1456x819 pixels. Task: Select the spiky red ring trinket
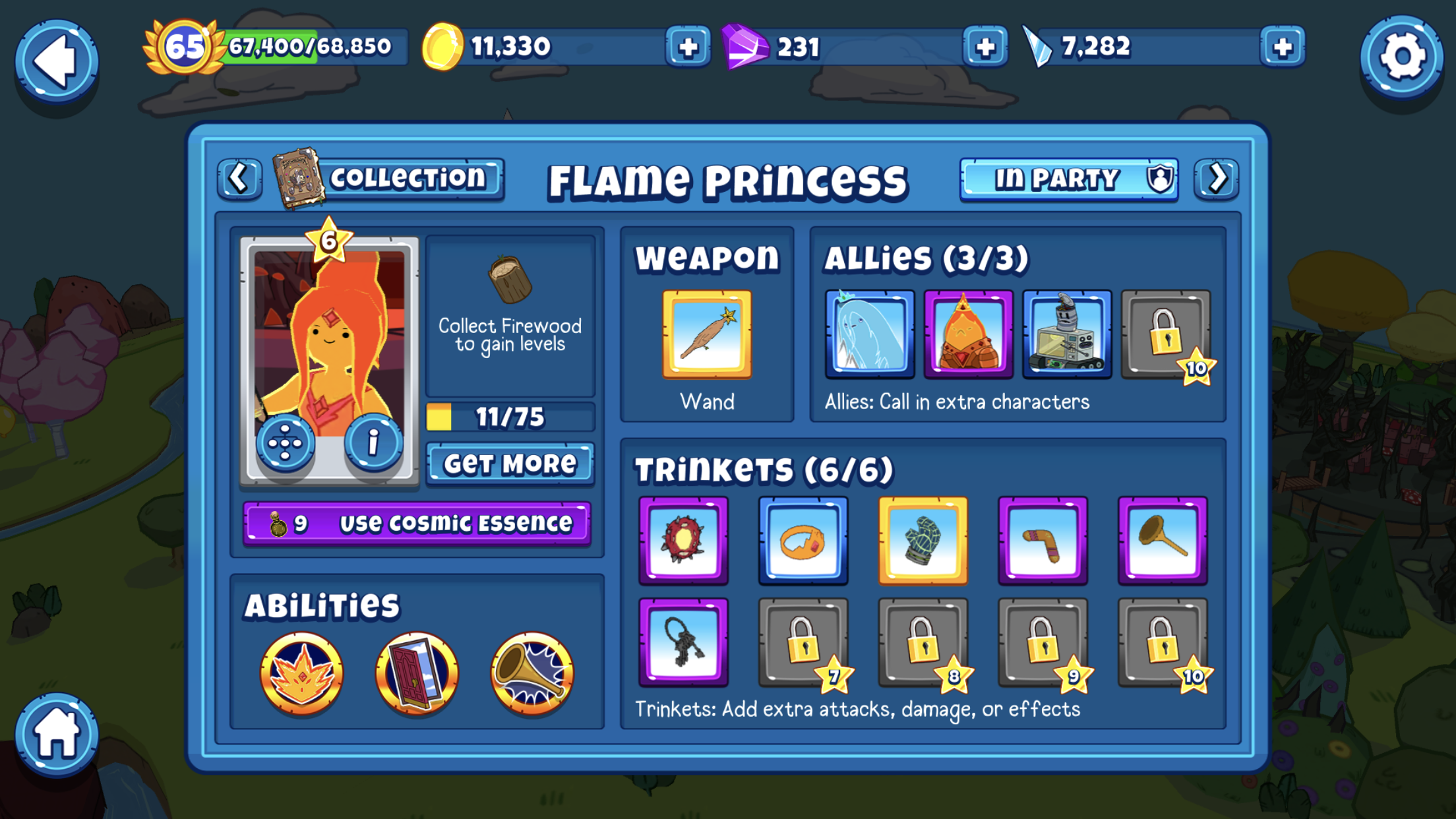point(684,540)
